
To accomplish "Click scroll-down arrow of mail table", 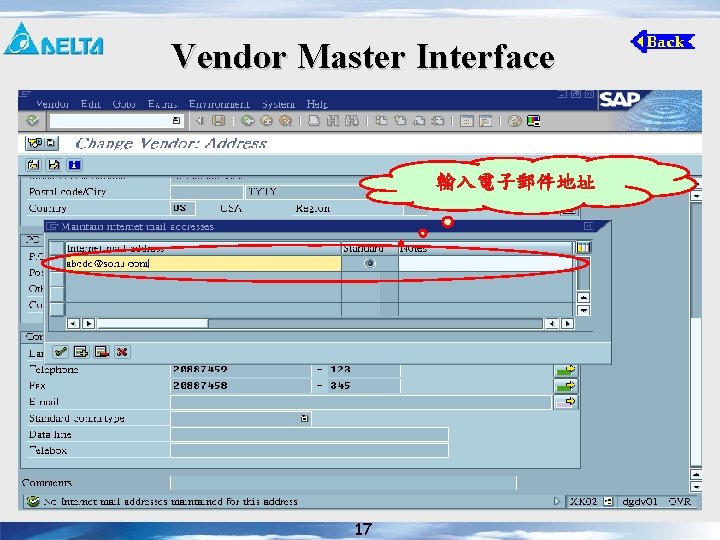I will [x=583, y=311].
